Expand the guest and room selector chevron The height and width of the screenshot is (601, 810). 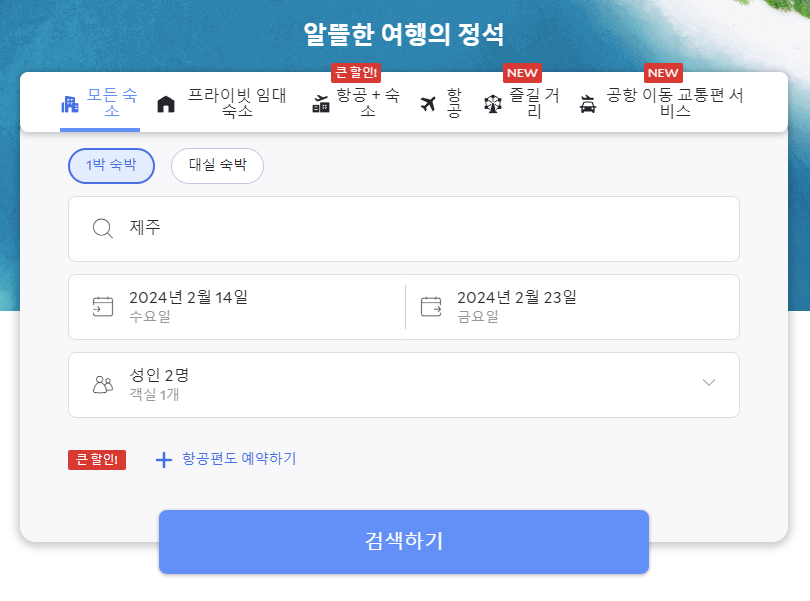pyautogui.click(x=709, y=383)
